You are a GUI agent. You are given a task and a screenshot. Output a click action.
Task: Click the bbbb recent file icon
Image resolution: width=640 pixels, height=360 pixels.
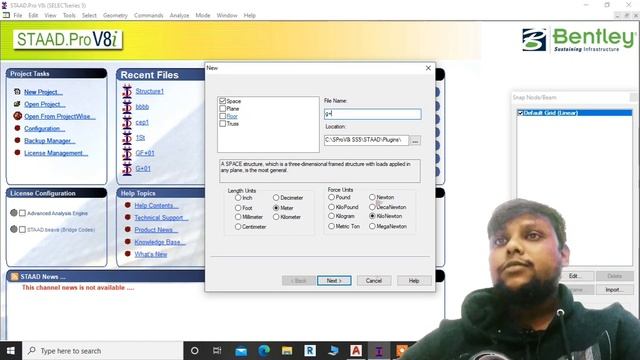click(x=127, y=107)
